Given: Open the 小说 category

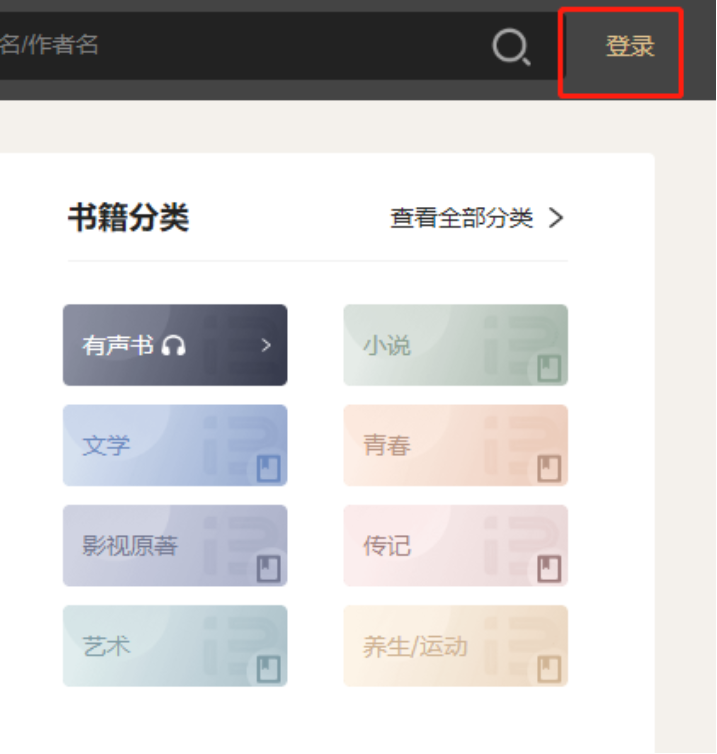Looking at the screenshot, I should (x=455, y=346).
